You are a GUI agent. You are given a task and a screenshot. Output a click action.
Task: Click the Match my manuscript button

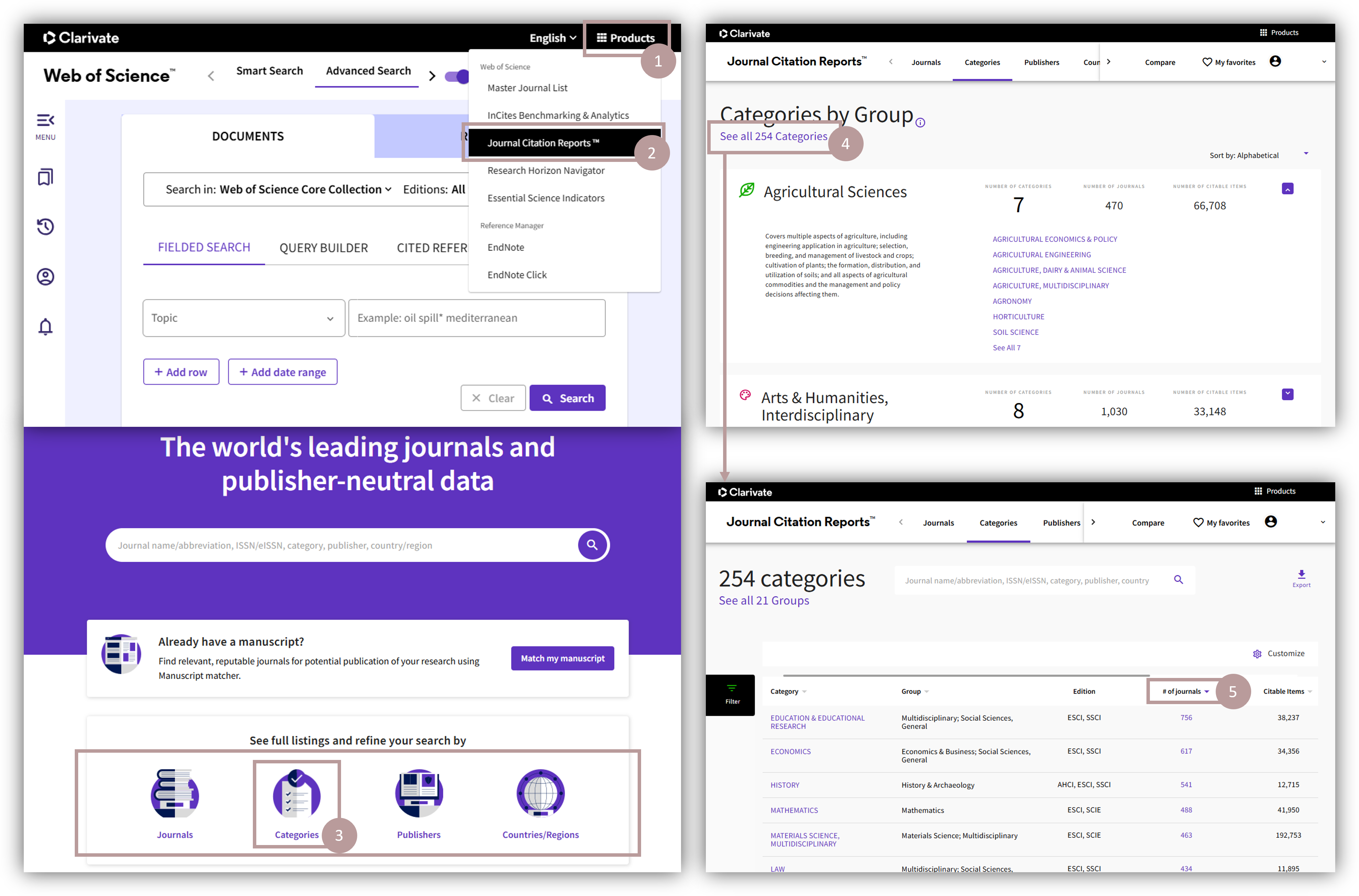[x=562, y=658]
